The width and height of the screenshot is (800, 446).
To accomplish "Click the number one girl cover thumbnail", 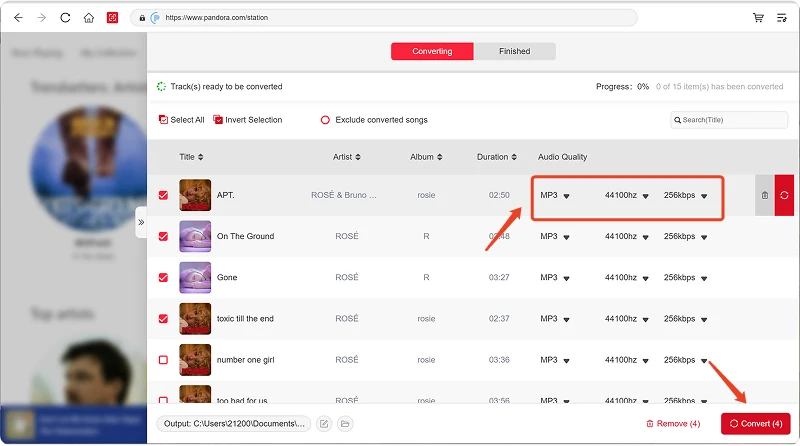I will pyautogui.click(x=195, y=360).
